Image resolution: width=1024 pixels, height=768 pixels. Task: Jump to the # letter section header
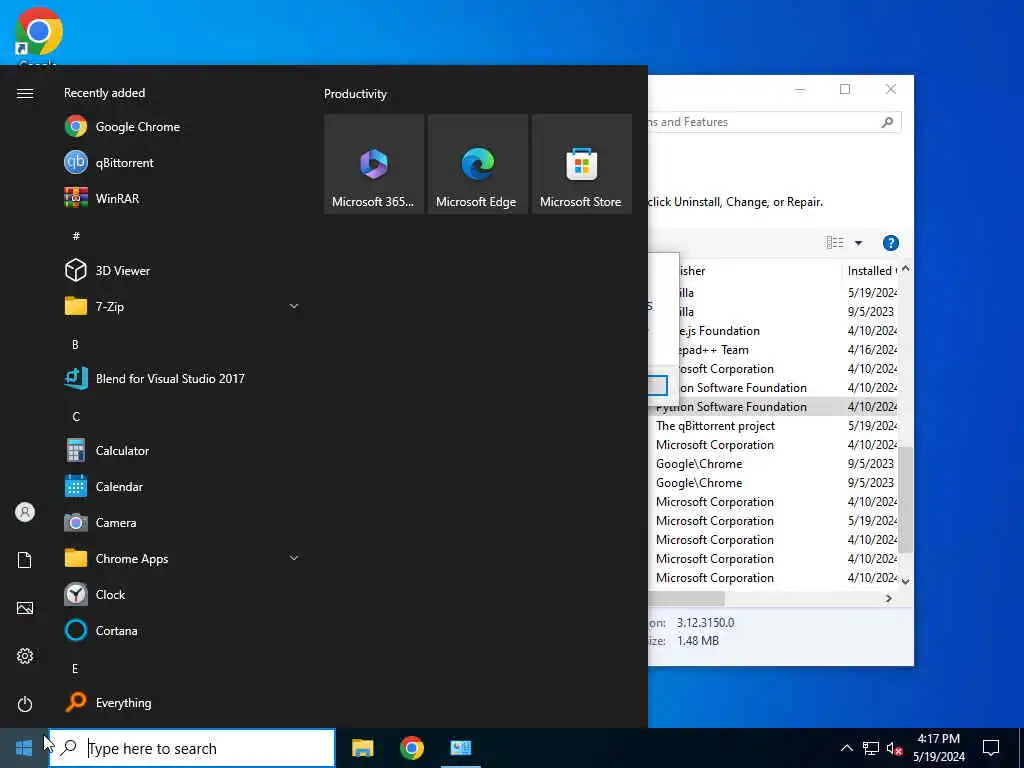[76, 236]
